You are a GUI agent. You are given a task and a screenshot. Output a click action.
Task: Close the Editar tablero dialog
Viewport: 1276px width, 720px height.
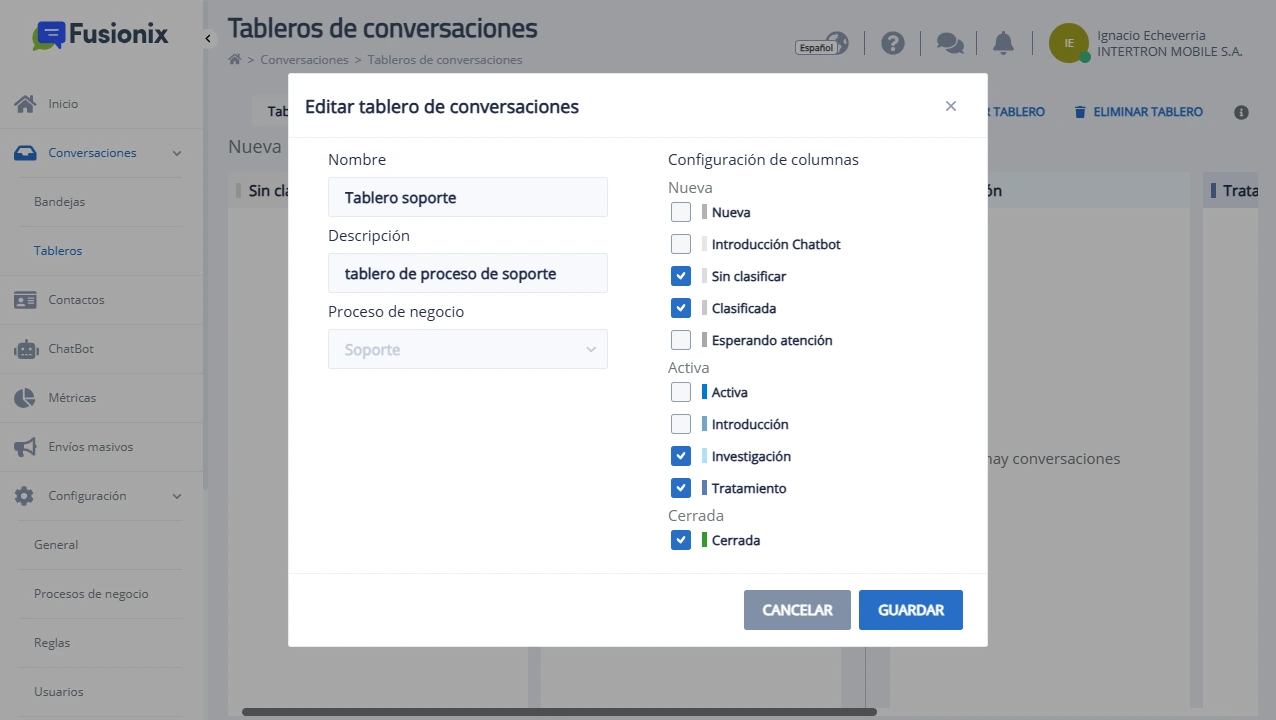coord(951,106)
